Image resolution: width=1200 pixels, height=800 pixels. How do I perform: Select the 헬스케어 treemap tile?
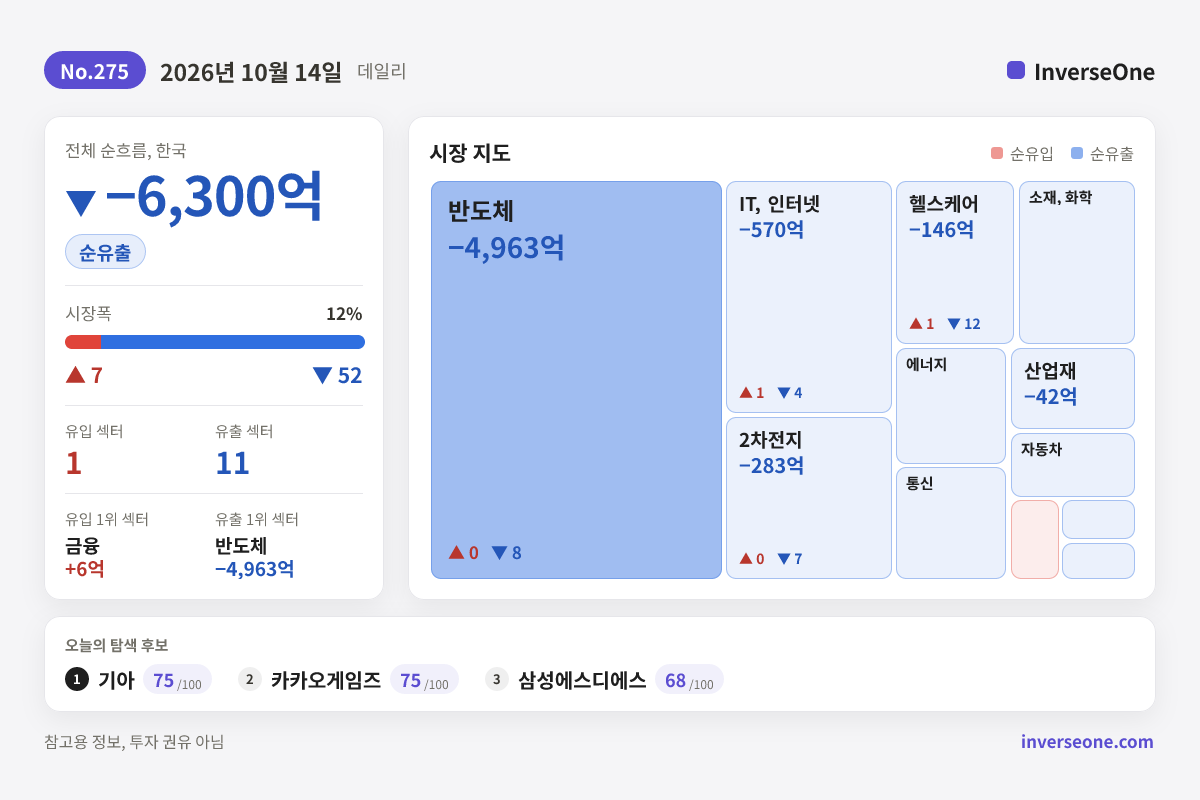click(955, 262)
